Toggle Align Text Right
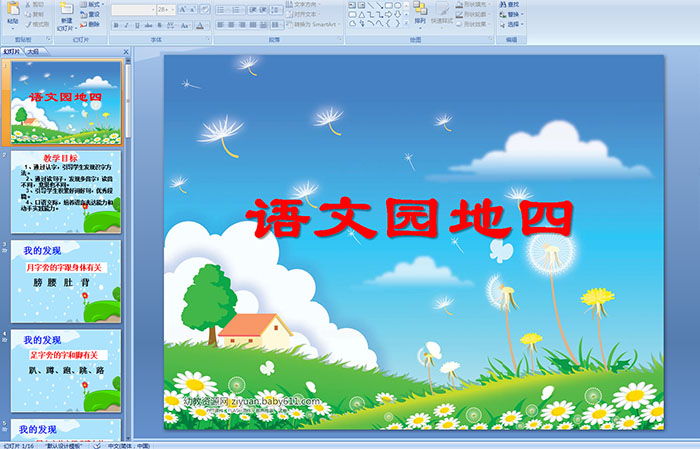Screen dimensions: 700x449 (x=242, y=25)
